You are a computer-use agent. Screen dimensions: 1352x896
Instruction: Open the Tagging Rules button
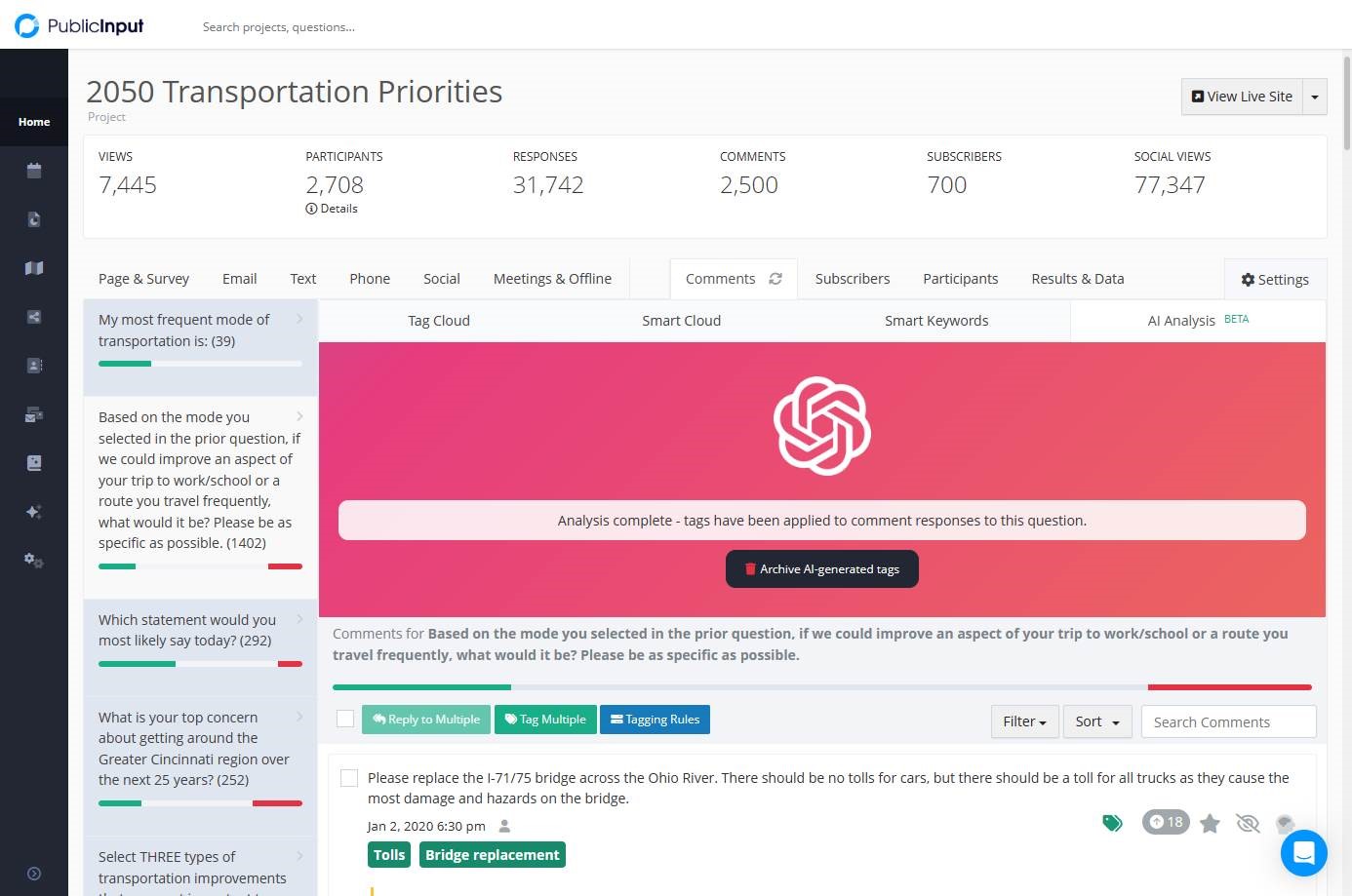[655, 720]
